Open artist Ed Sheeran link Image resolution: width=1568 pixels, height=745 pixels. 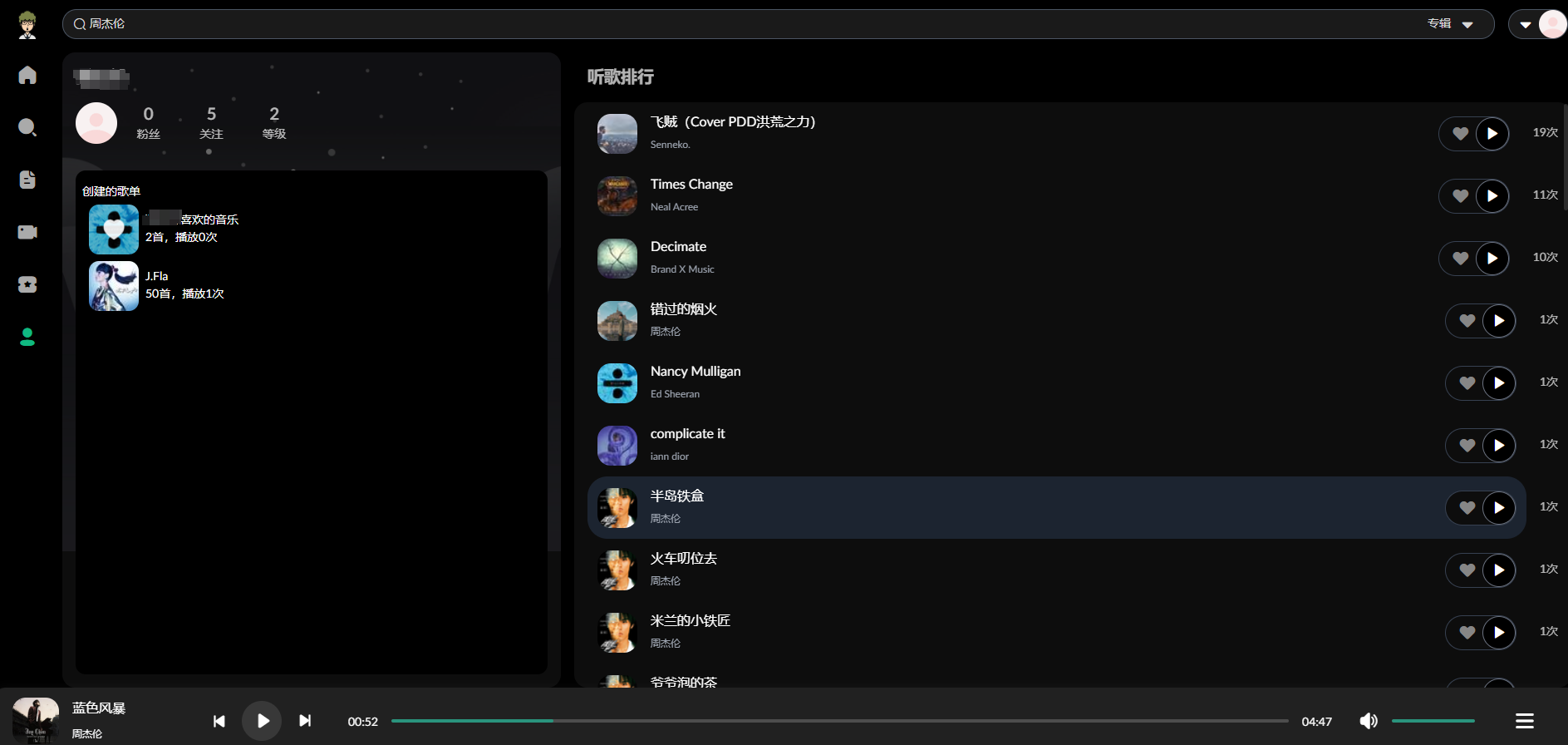coord(675,394)
